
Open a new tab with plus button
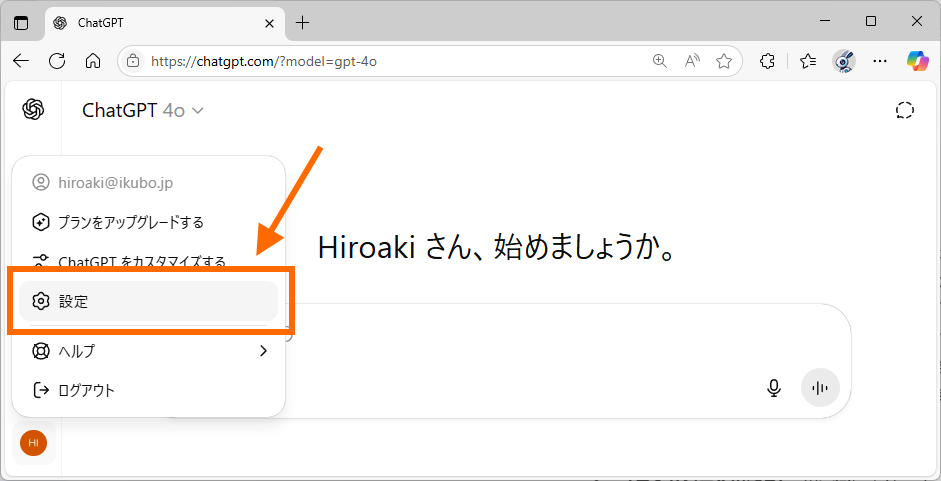click(x=303, y=23)
